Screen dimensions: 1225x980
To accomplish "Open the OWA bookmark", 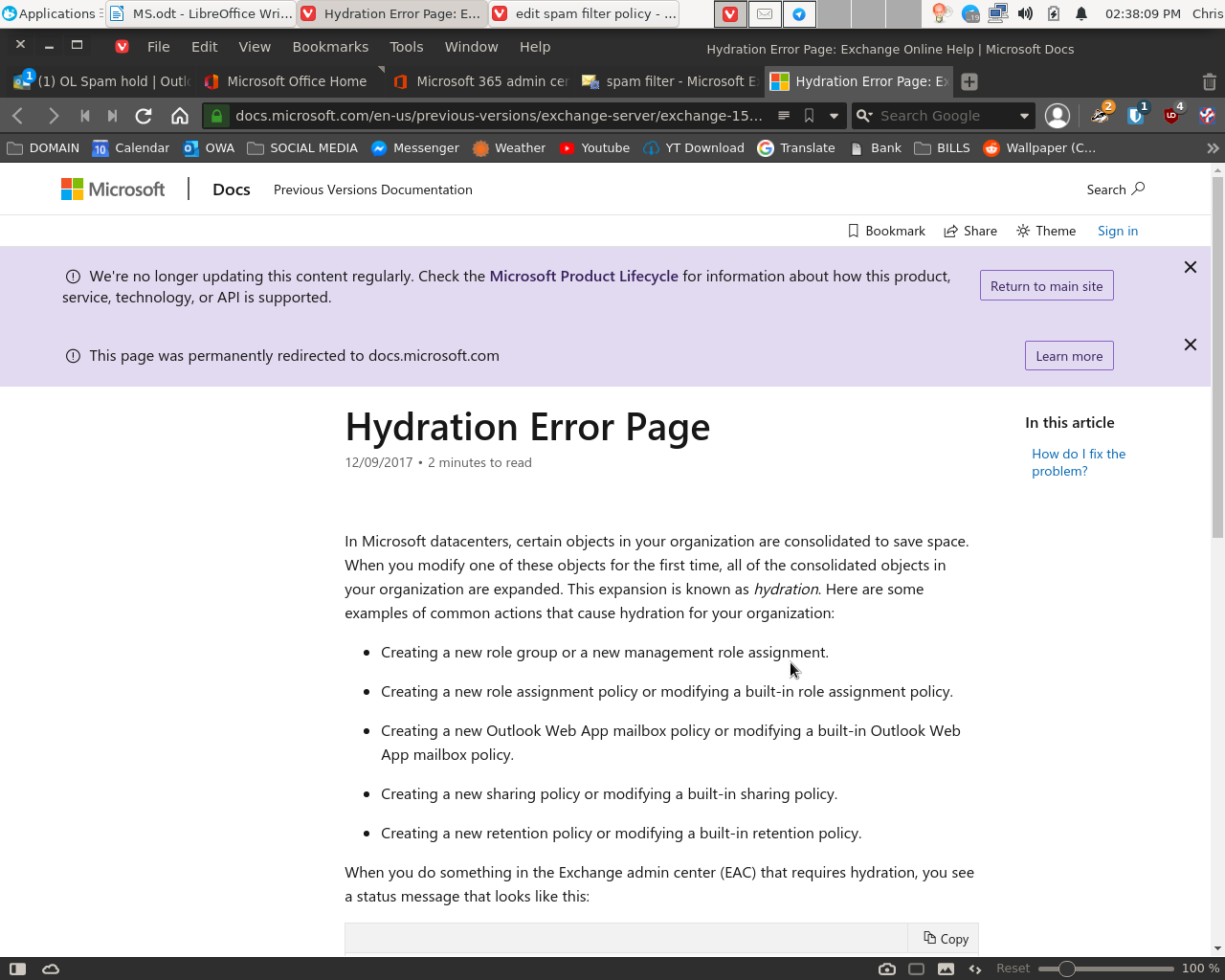I will (209, 148).
